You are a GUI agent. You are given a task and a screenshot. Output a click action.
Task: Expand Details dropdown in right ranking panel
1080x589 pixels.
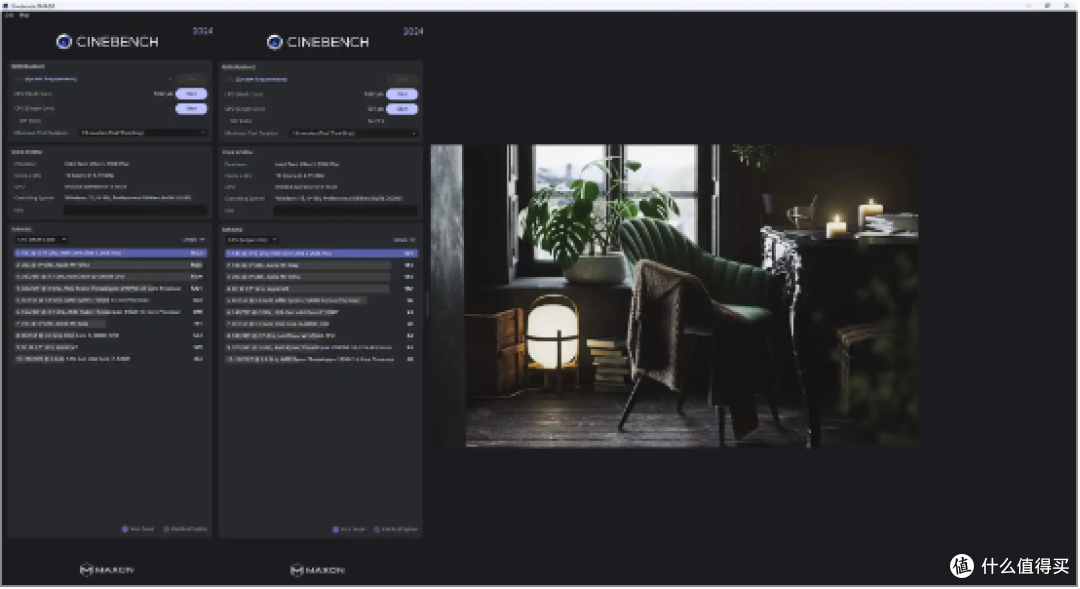[404, 240]
